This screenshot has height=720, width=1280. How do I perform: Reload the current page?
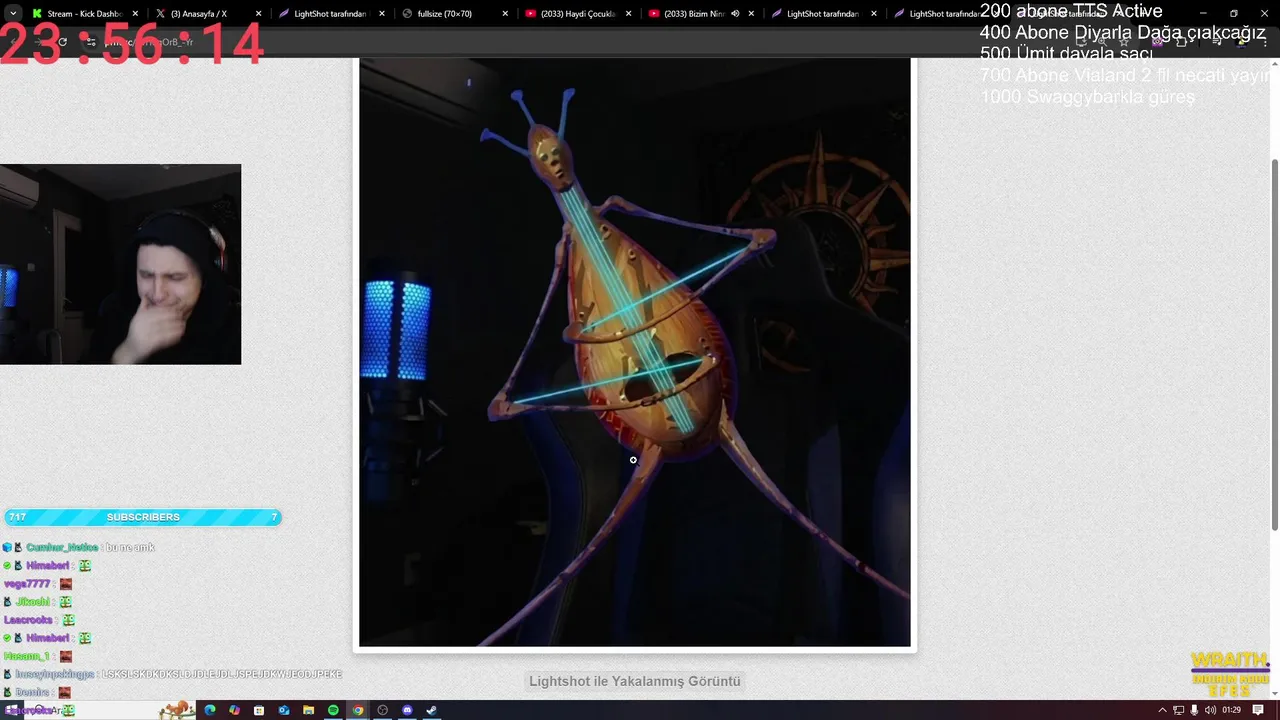62,42
